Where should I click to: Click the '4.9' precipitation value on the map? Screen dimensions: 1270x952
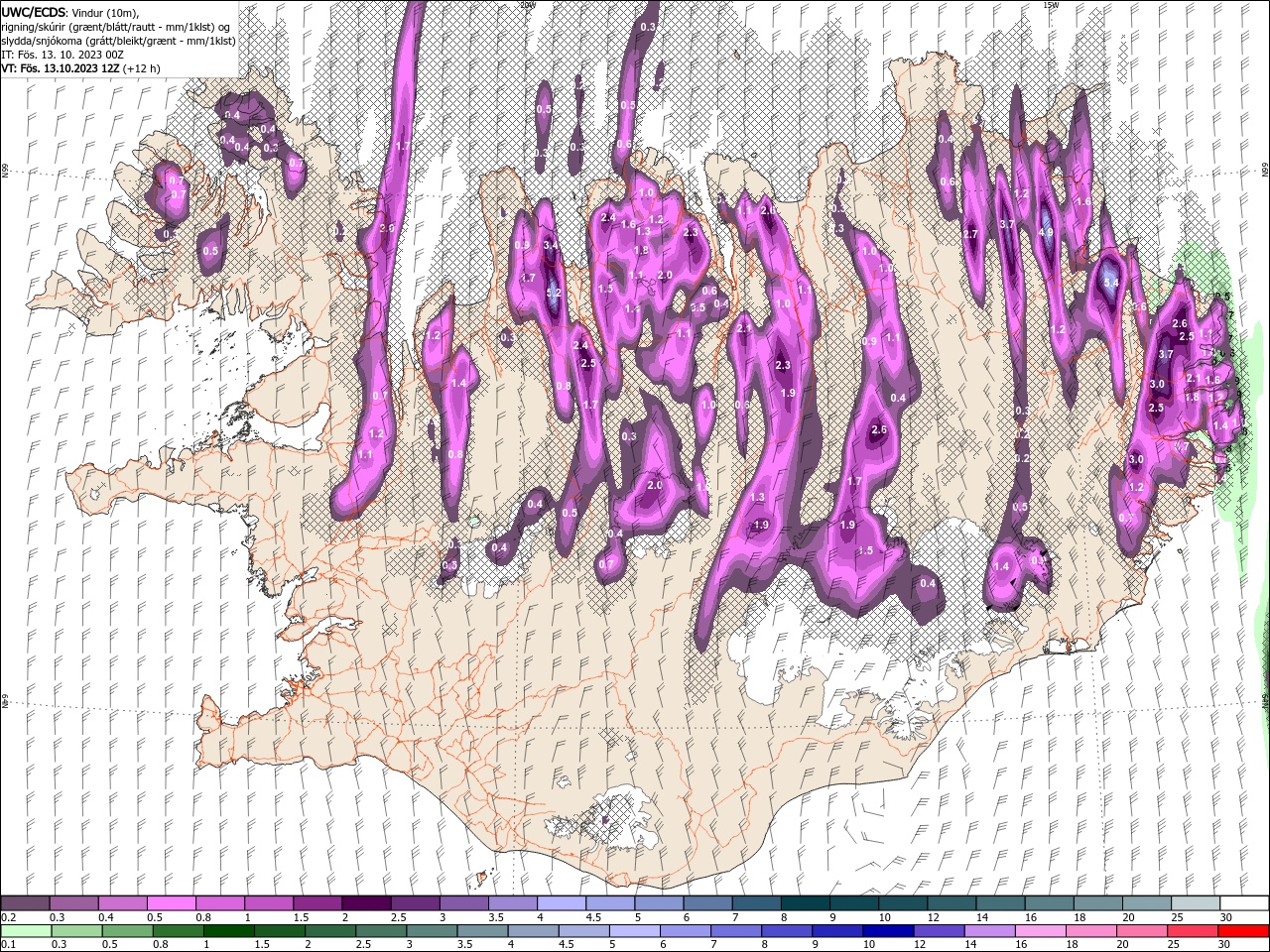point(1045,232)
